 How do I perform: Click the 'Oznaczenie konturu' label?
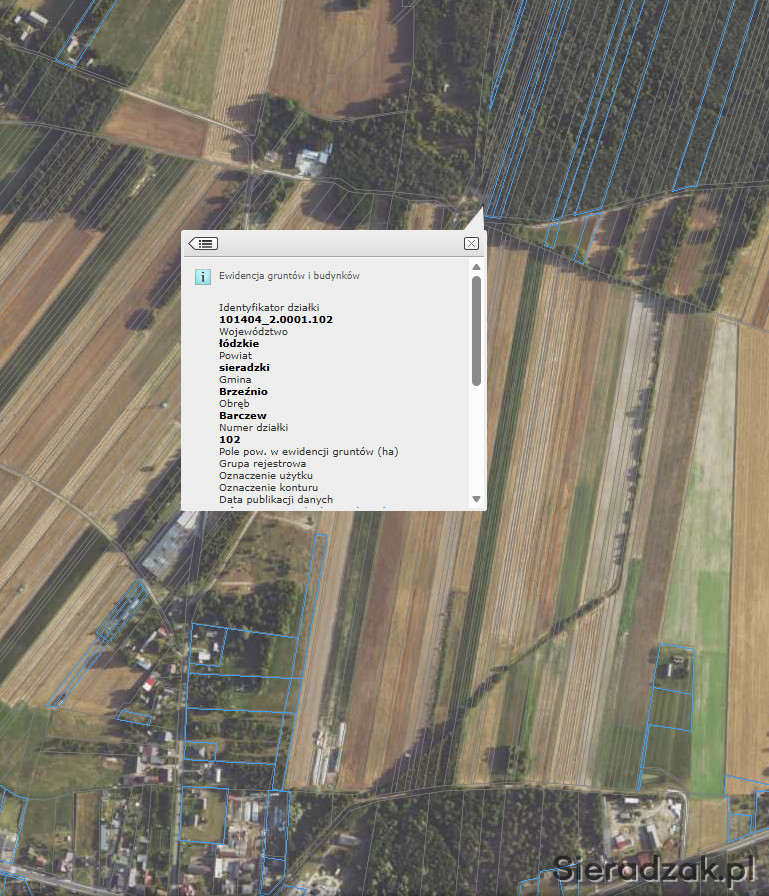point(267,487)
